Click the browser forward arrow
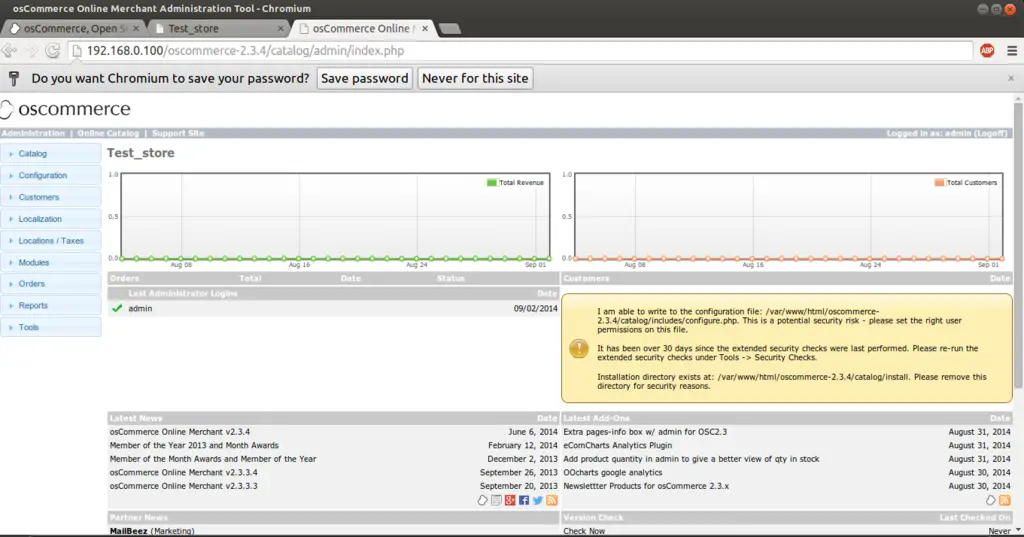This screenshot has width=1024, height=537. click(31, 50)
